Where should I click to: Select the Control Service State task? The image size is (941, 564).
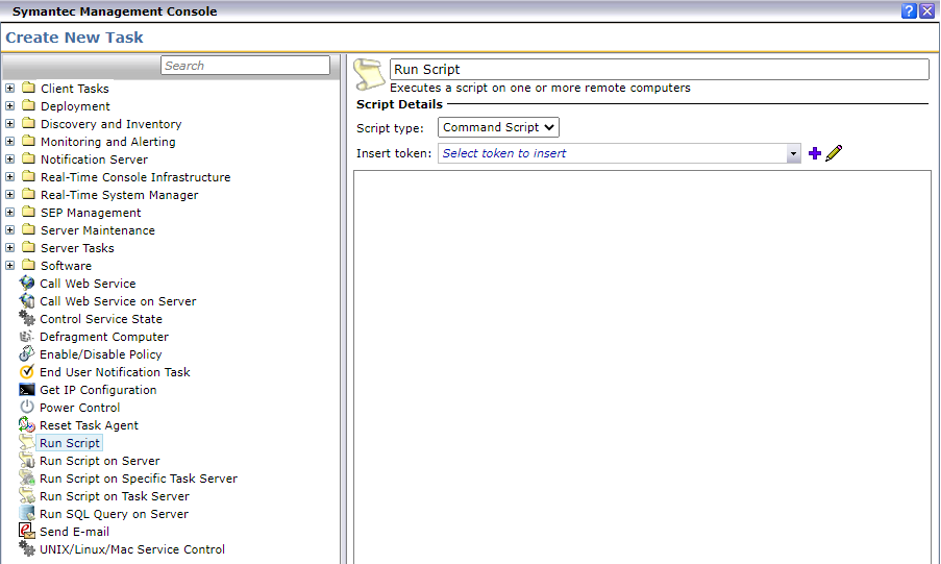click(101, 319)
